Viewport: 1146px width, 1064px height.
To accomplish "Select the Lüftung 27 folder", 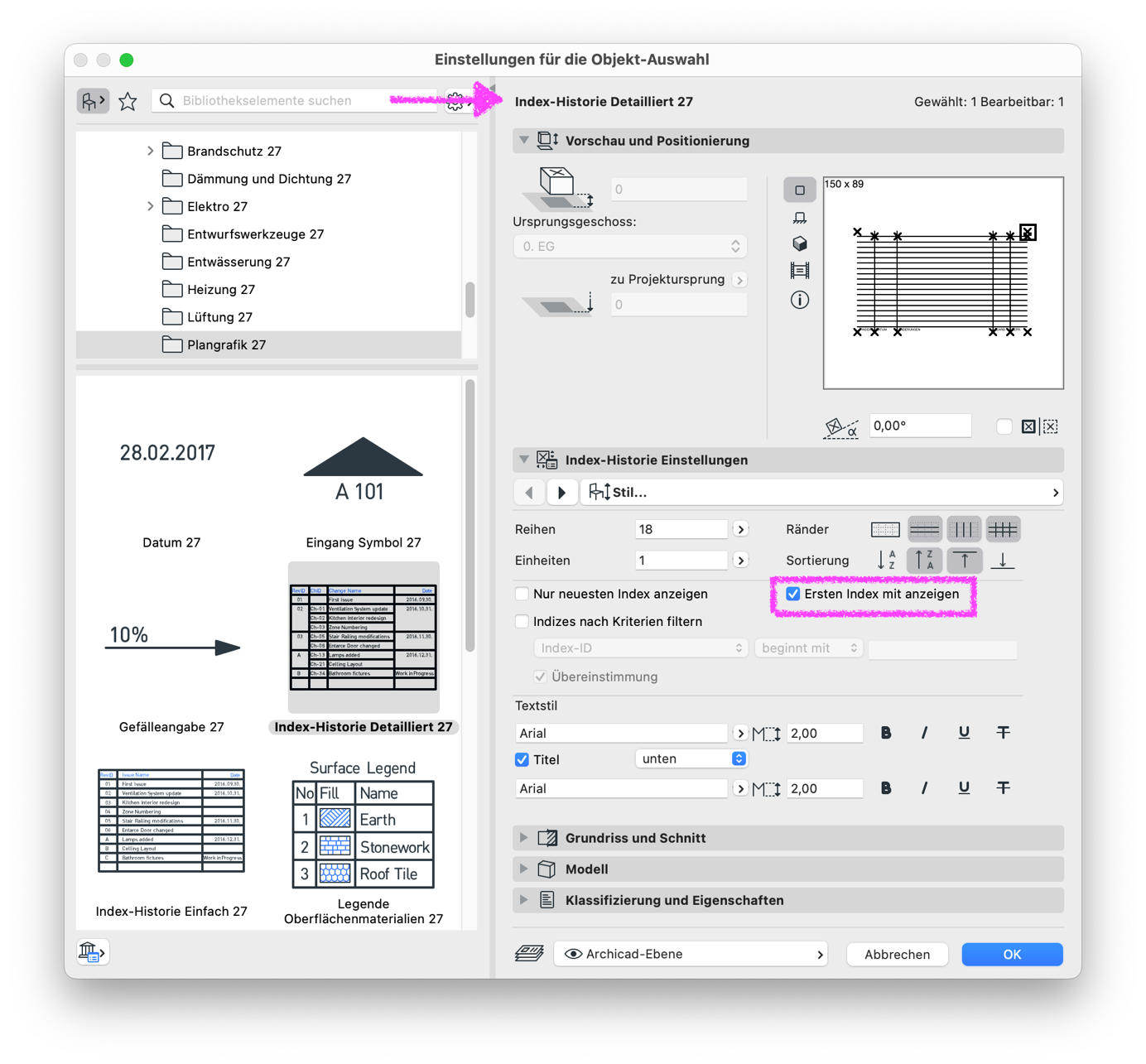I will (268, 317).
